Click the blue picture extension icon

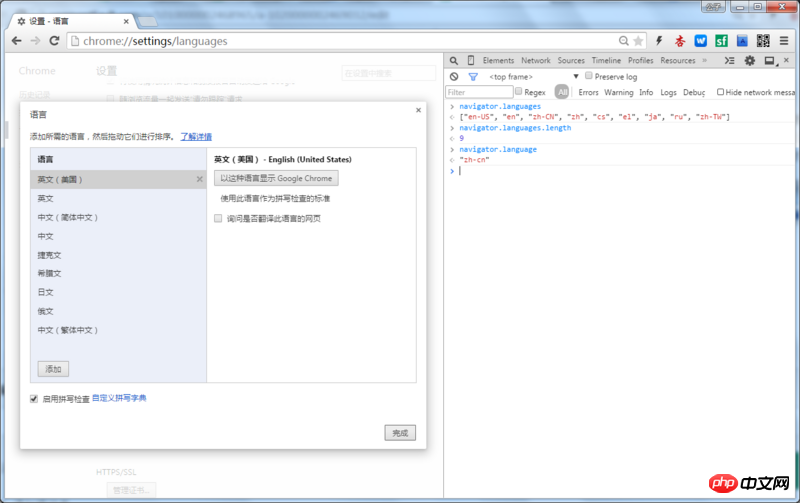tap(742, 41)
